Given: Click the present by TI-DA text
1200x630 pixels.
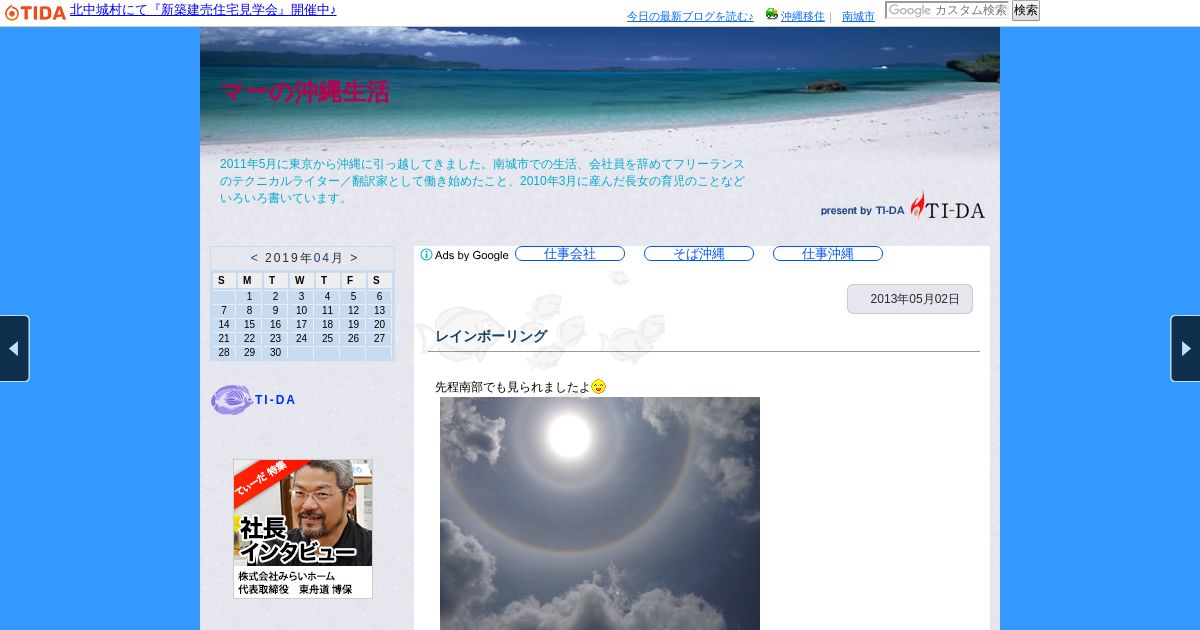Looking at the screenshot, I should pos(862,211).
